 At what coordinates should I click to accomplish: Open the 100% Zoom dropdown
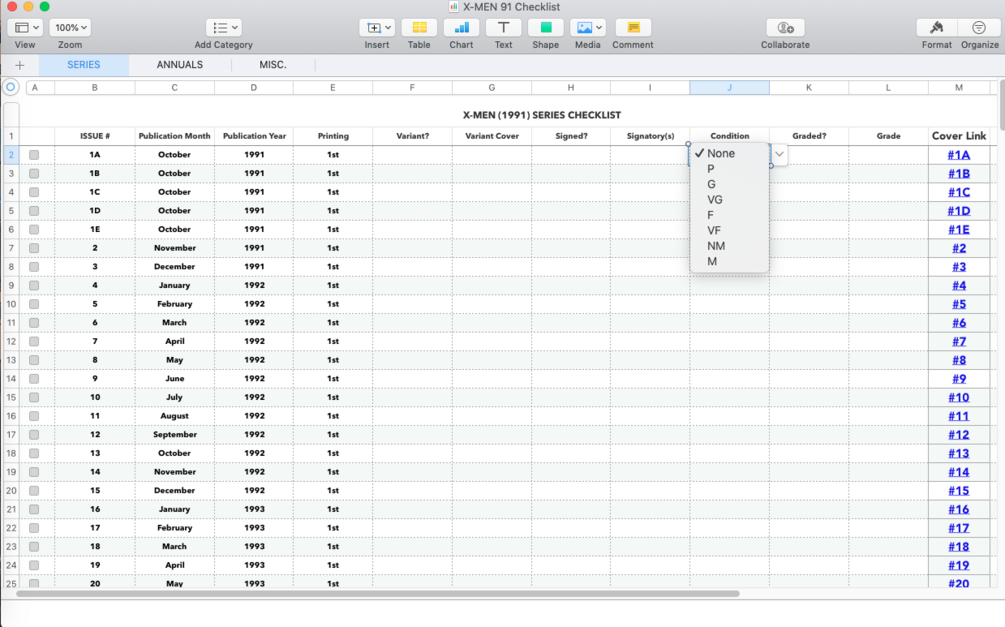71,28
